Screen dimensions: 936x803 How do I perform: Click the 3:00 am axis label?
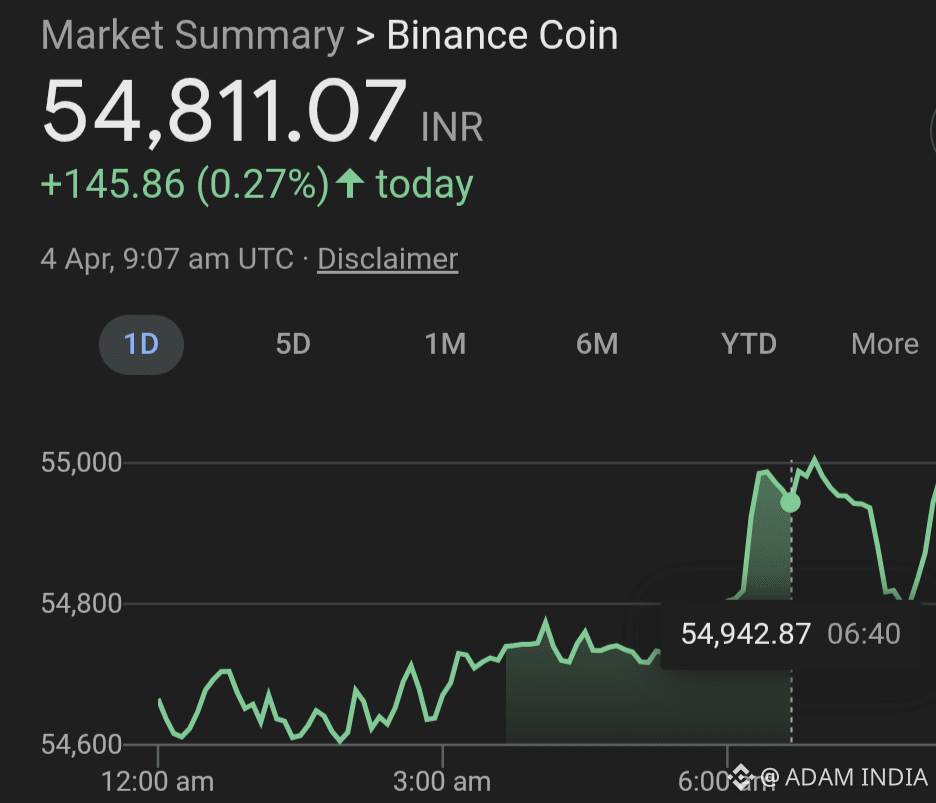(x=442, y=782)
